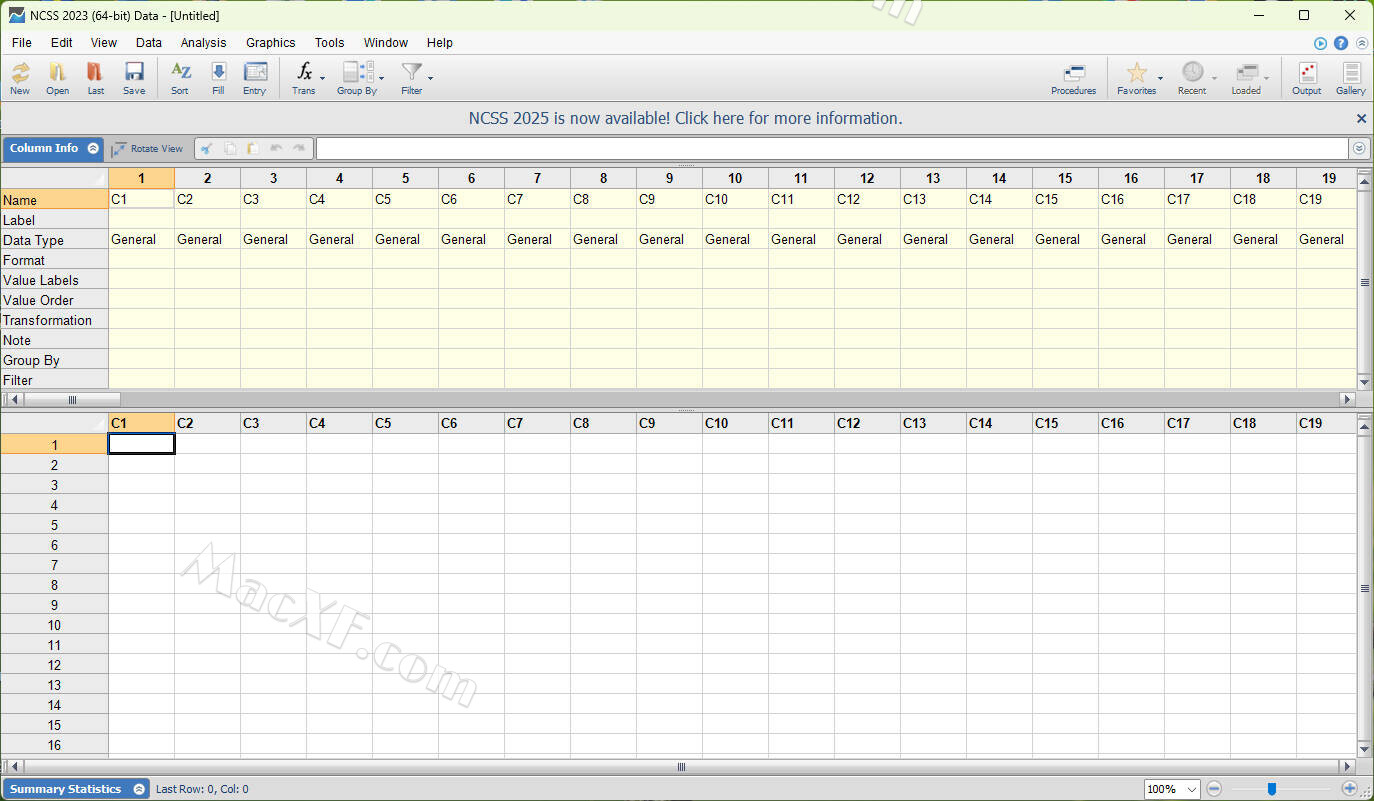The height and width of the screenshot is (801, 1374).
Task: Click the blue question mark help icon
Action: 1341,43
